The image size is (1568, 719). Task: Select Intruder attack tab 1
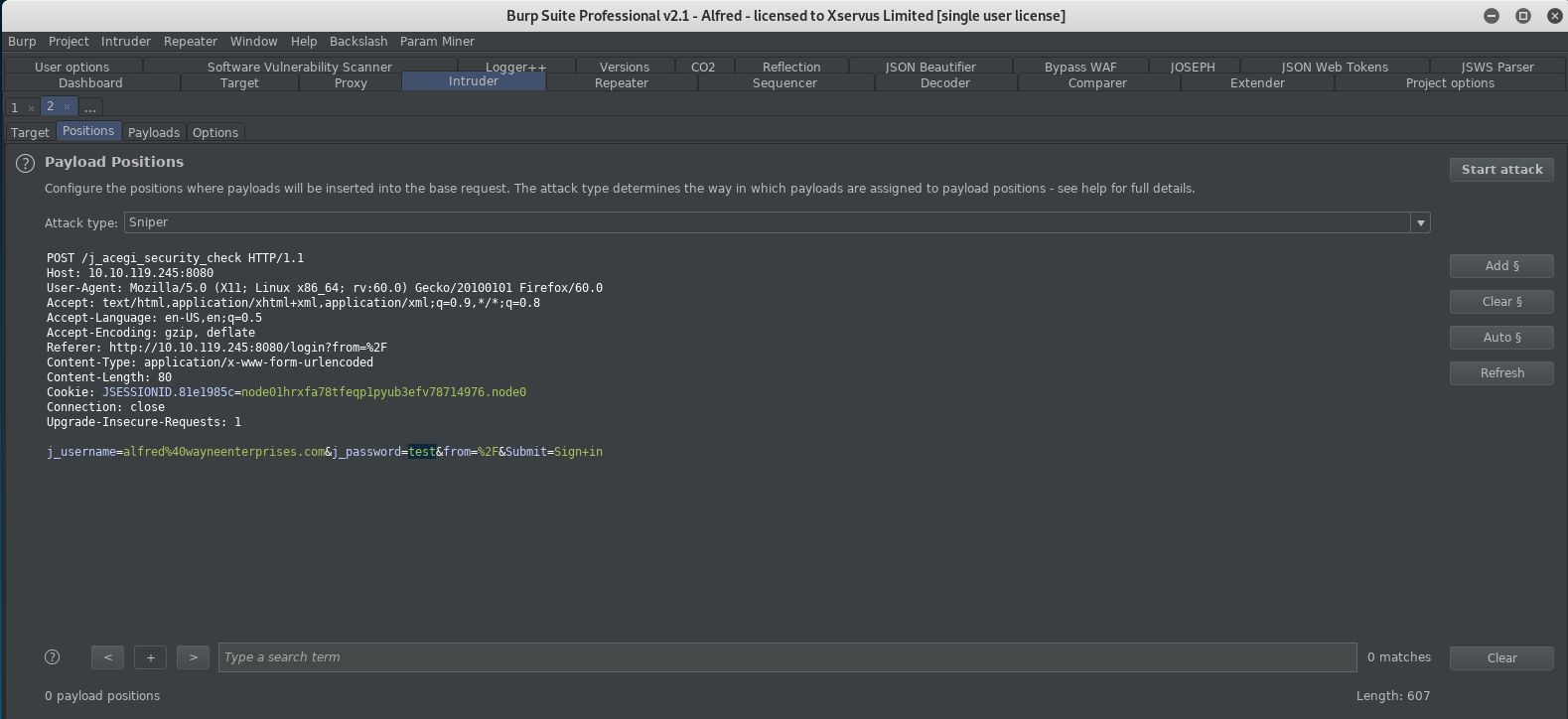[14, 107]
